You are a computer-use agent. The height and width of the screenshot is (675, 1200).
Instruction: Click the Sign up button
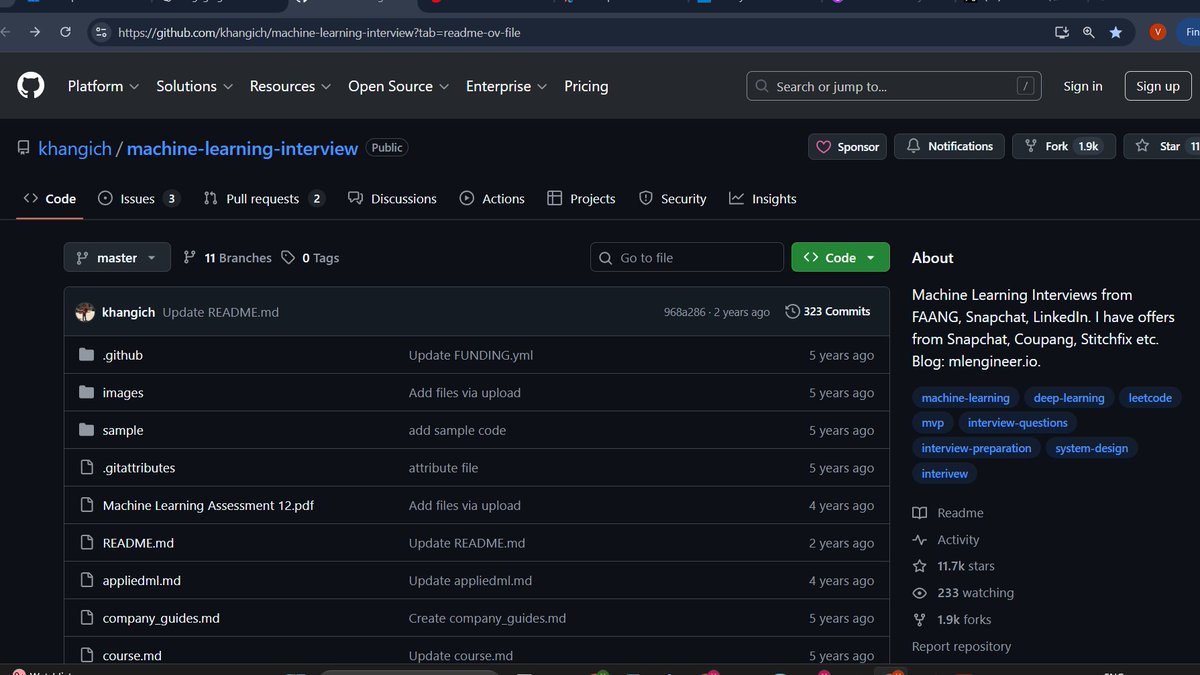[x=1158, y=86]
